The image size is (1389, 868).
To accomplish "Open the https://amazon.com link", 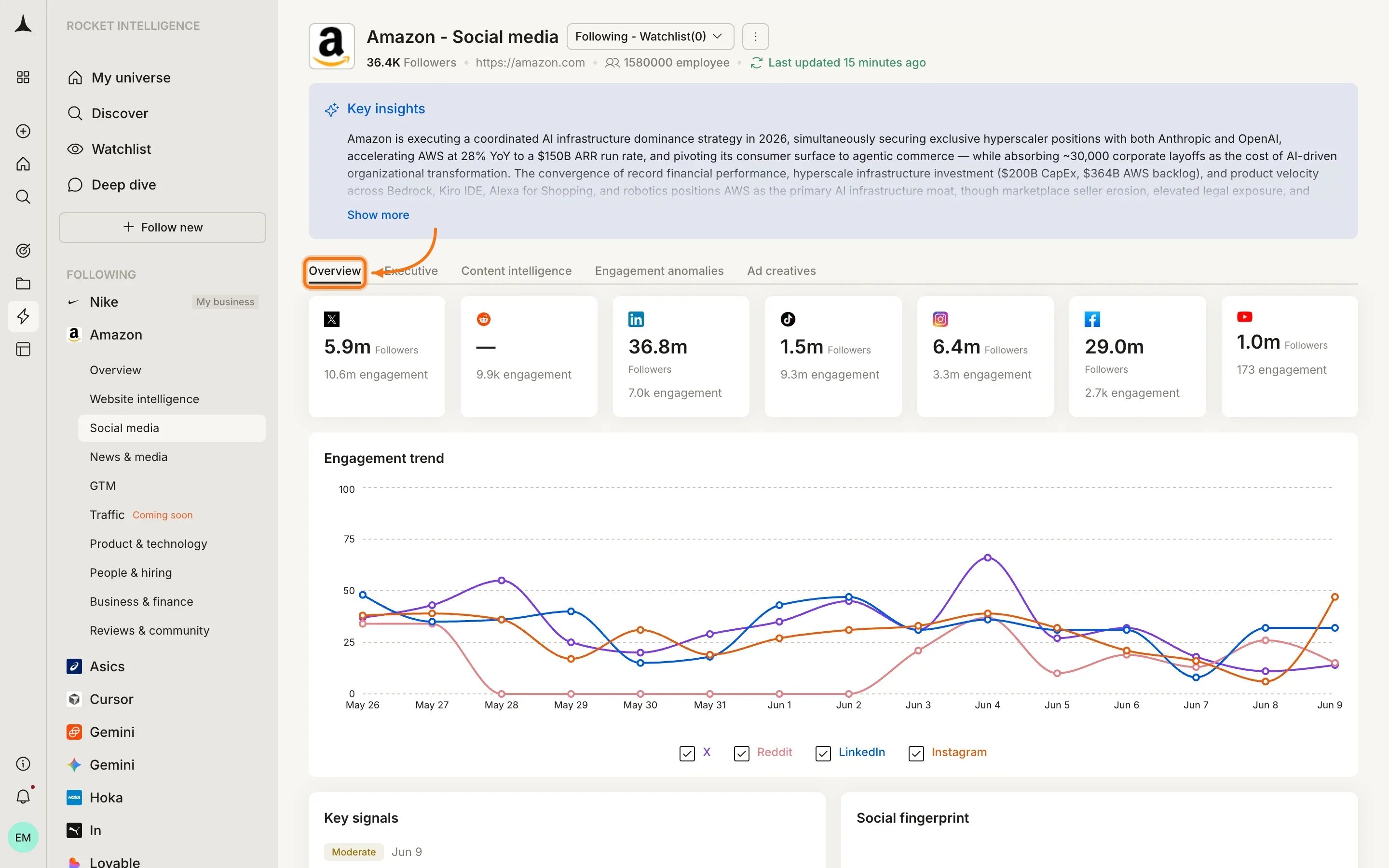I will pyautogui.click(x=530, y=63).
